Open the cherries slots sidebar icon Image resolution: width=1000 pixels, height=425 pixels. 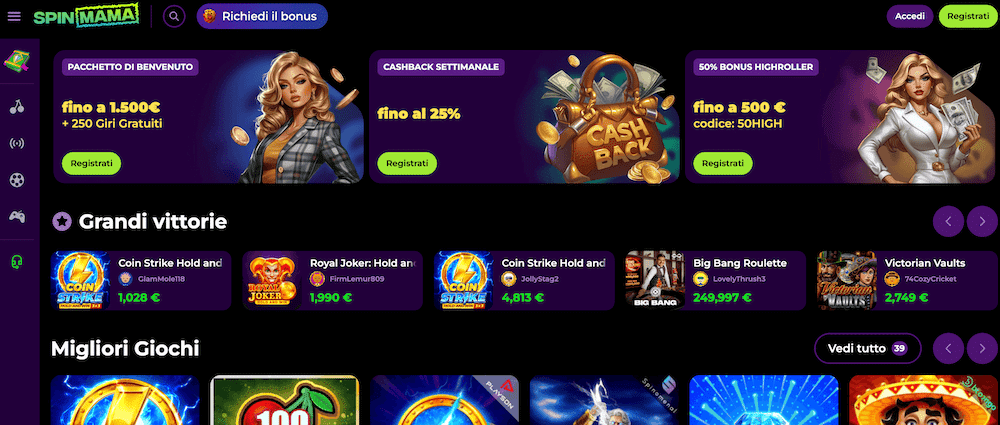tap(17, 107)
